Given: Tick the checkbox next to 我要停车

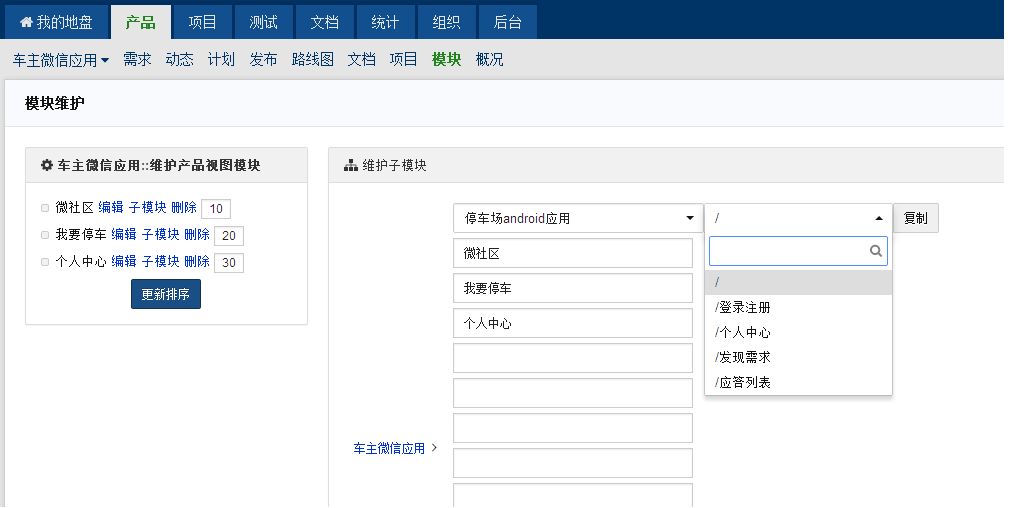Looking at the screenshot, I should tap(44, 235).
